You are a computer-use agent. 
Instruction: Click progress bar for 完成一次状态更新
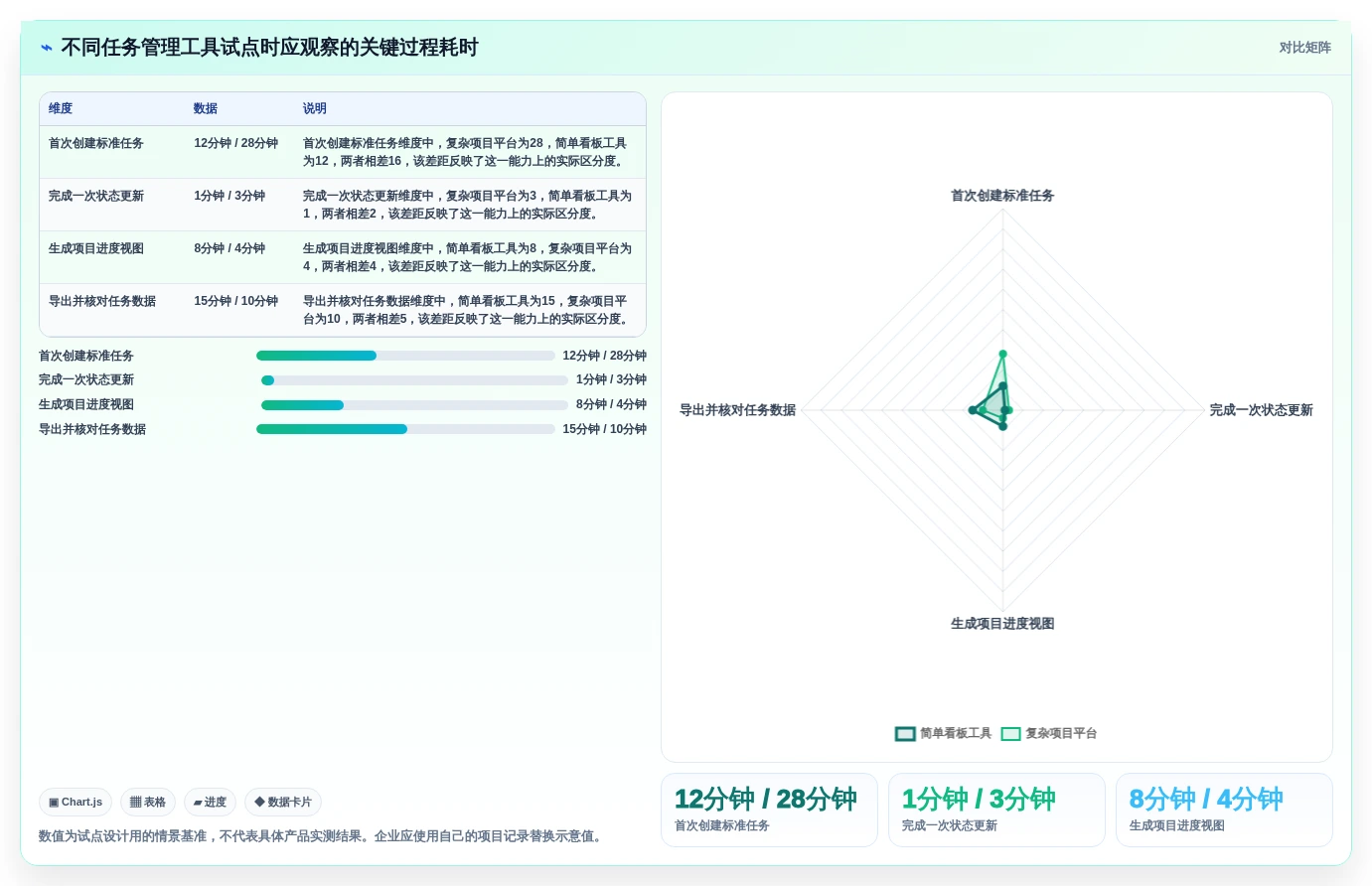click(x=414, y=380)
